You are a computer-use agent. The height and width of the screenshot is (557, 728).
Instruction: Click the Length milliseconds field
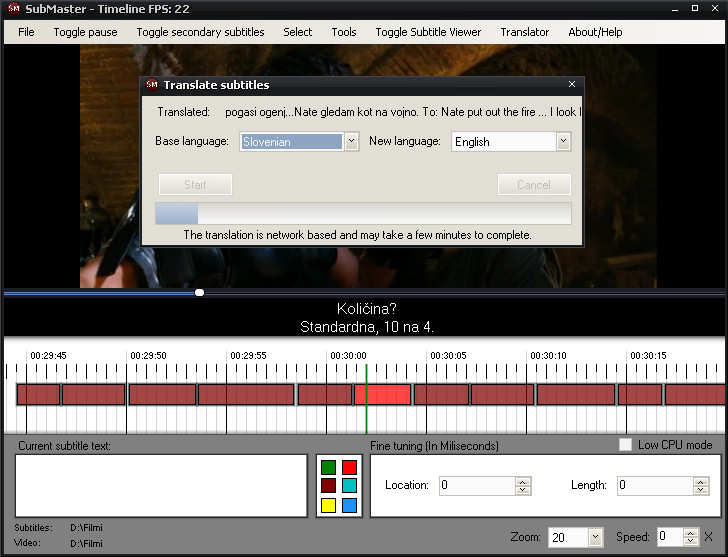tap(655, 486)
